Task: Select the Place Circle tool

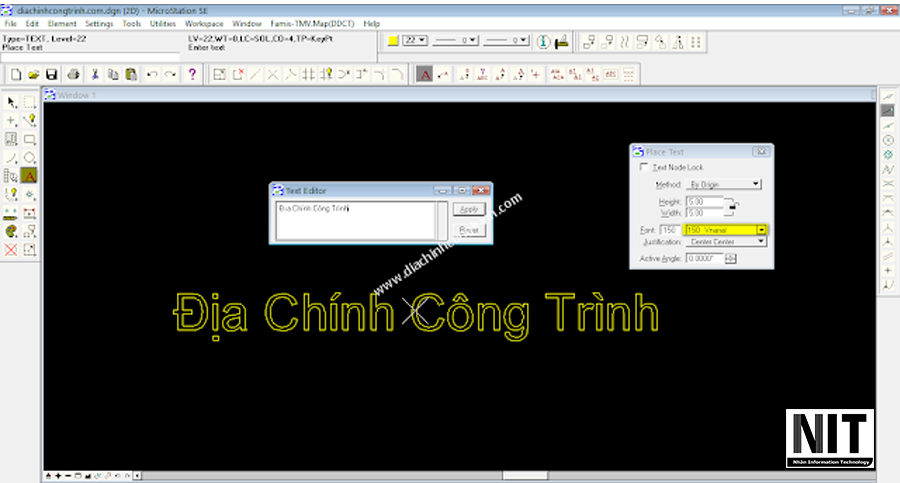Action: point(29,157)
